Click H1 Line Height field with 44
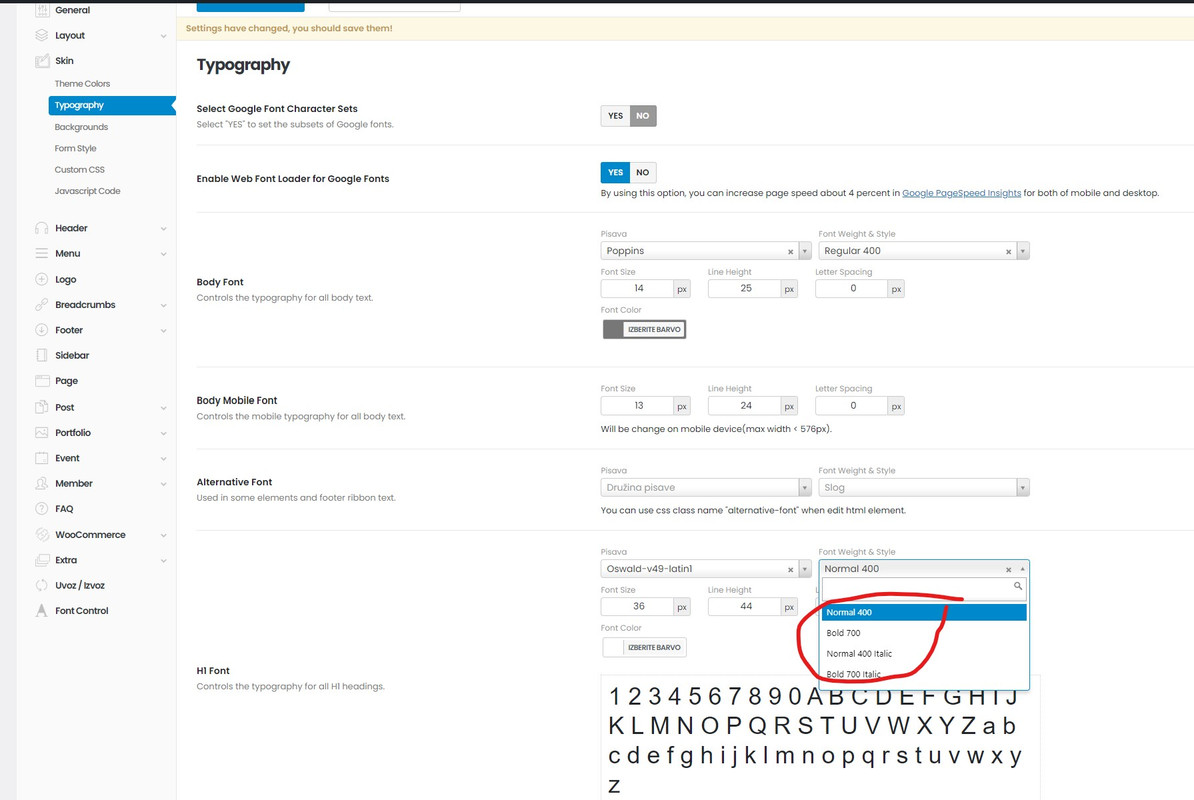The height and width of the screenshot is (800, 1194). tap(745, 607)
